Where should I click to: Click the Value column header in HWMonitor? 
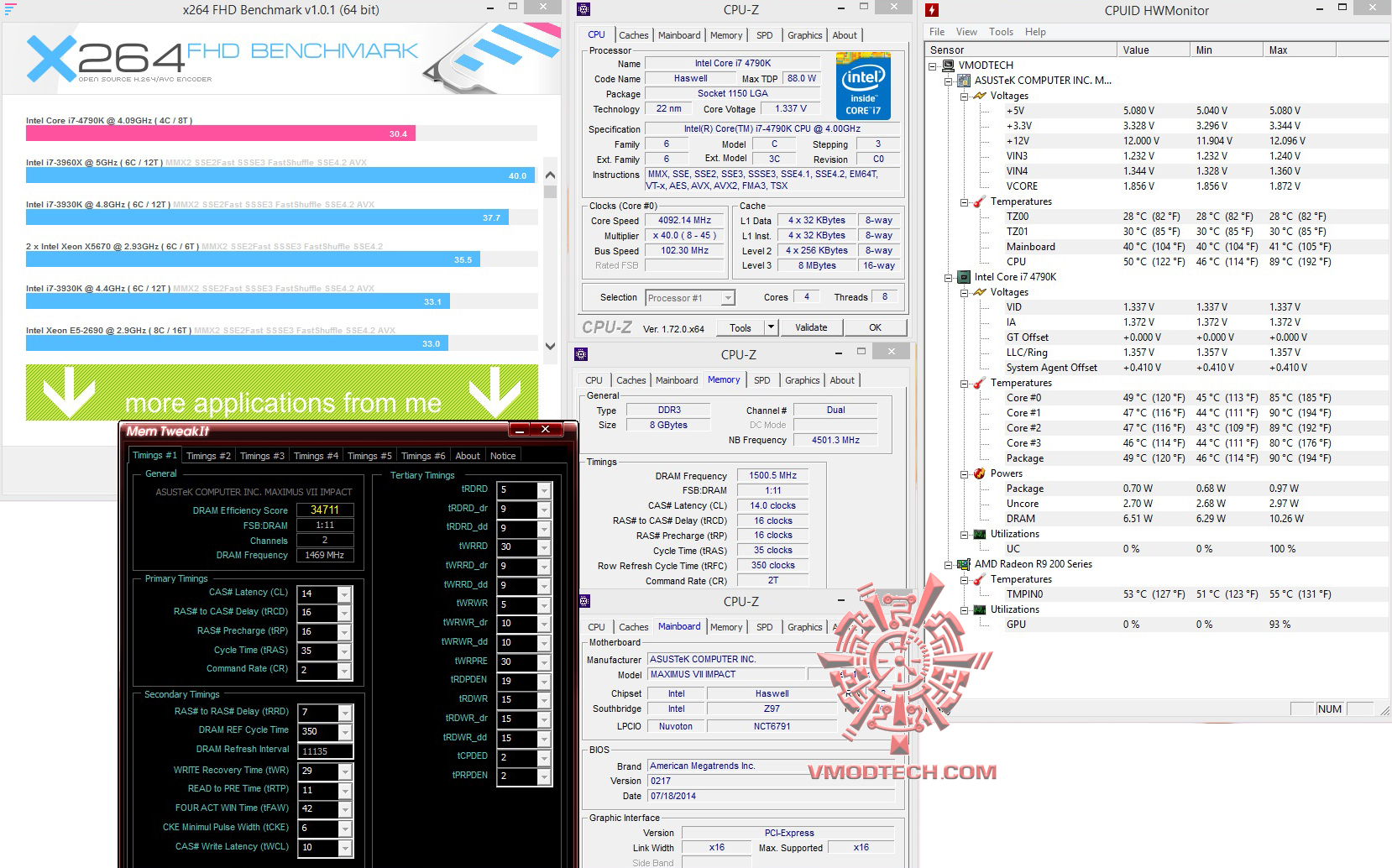point(1154,50)
